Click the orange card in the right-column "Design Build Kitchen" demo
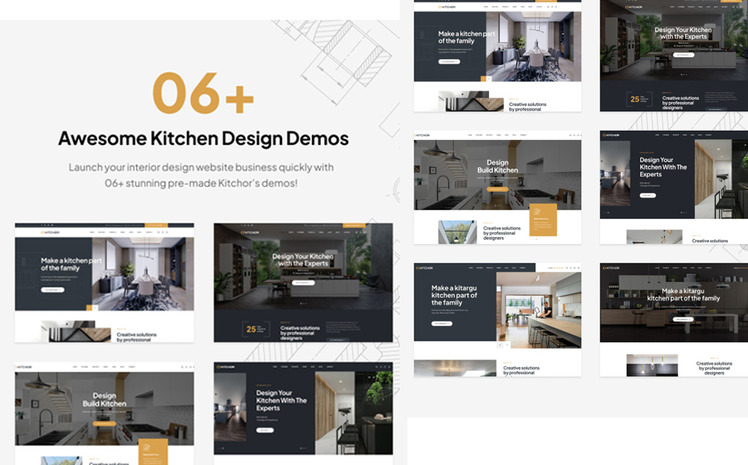Screen dimensions: 748x465 click(x=543, y=220)
